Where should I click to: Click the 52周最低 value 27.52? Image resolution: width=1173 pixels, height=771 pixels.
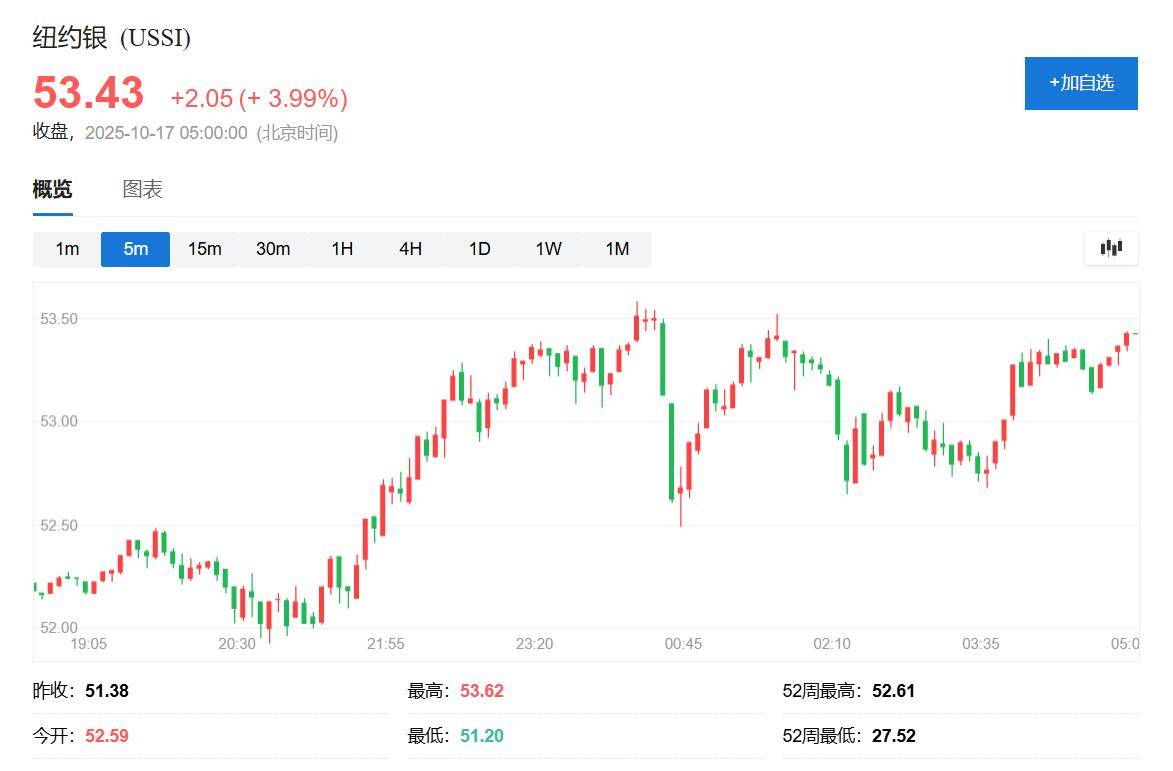point(893,736)
